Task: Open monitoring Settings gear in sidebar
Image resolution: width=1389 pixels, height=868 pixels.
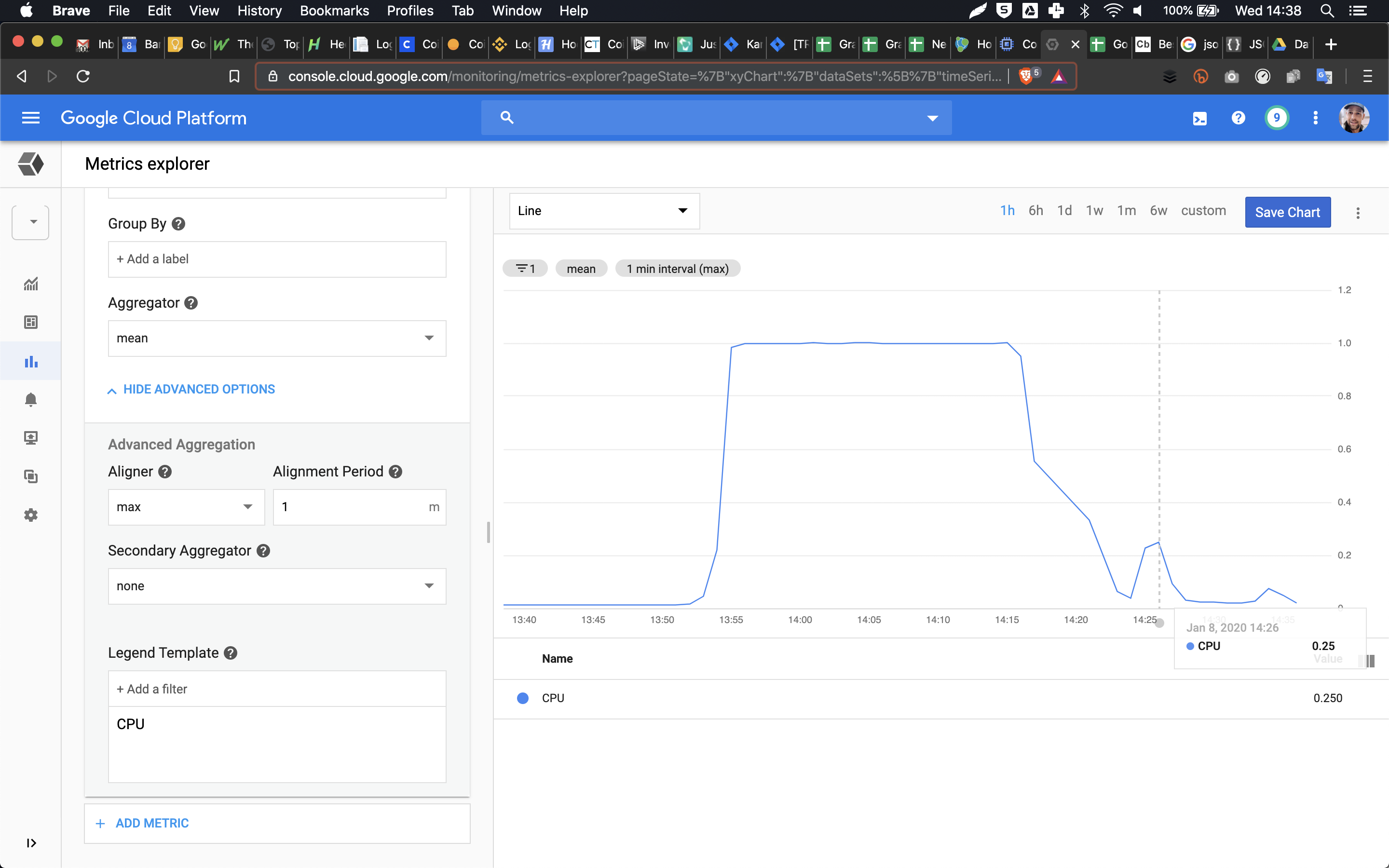Action: (x=31, y=515)
